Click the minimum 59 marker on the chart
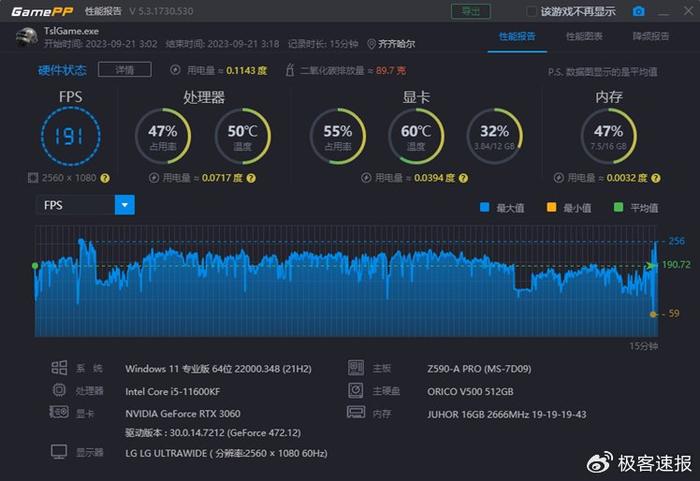The image size is (700, 481). 653,314
